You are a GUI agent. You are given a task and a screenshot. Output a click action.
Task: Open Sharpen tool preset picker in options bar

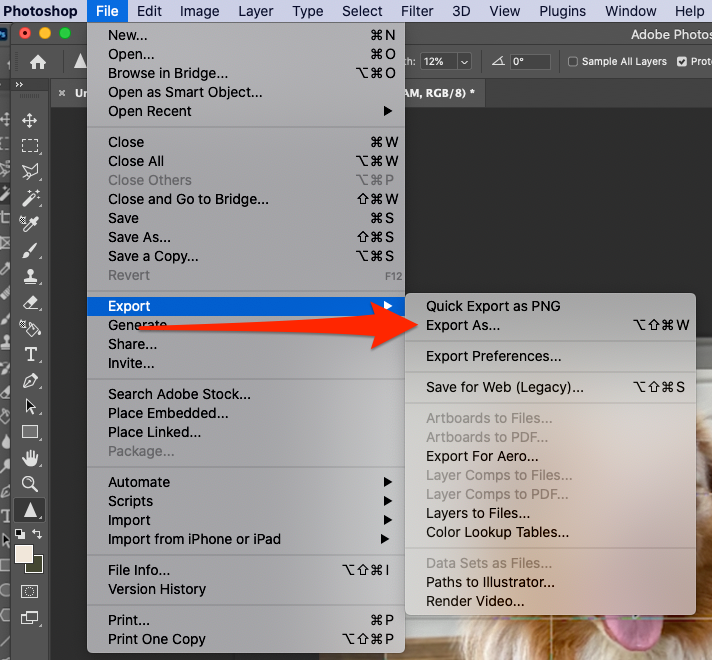tap(80, 61)
